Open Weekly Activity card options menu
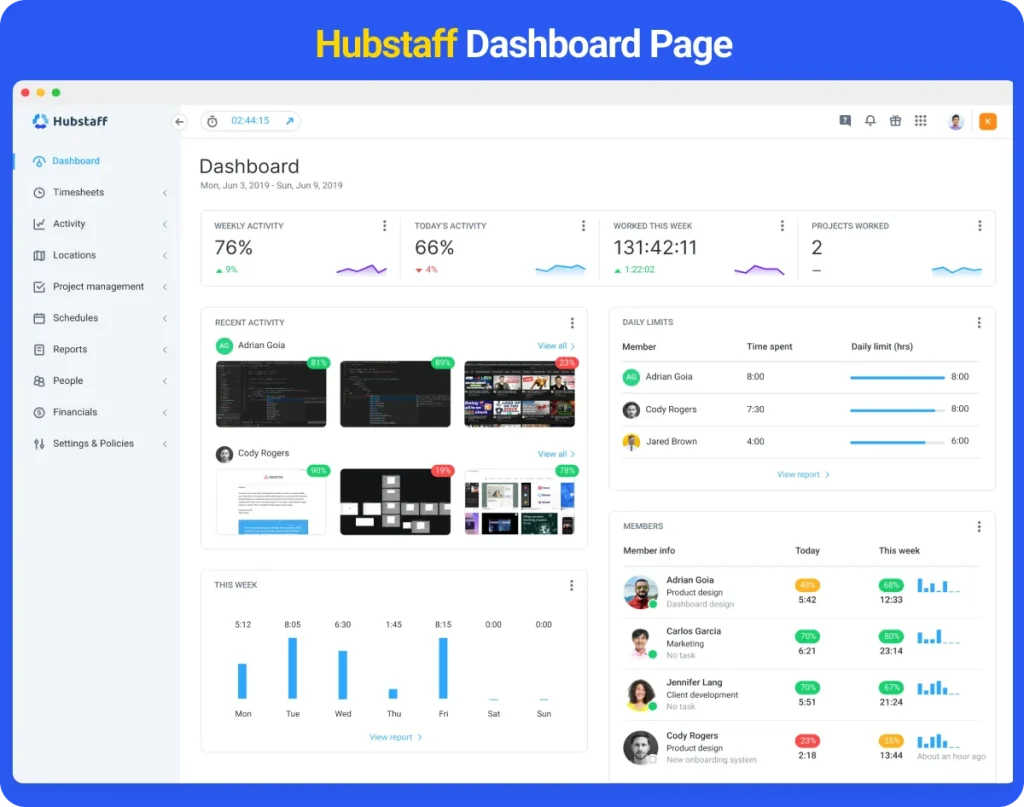The width and height of the screenshot is (1024, 807). pos(384,225)
